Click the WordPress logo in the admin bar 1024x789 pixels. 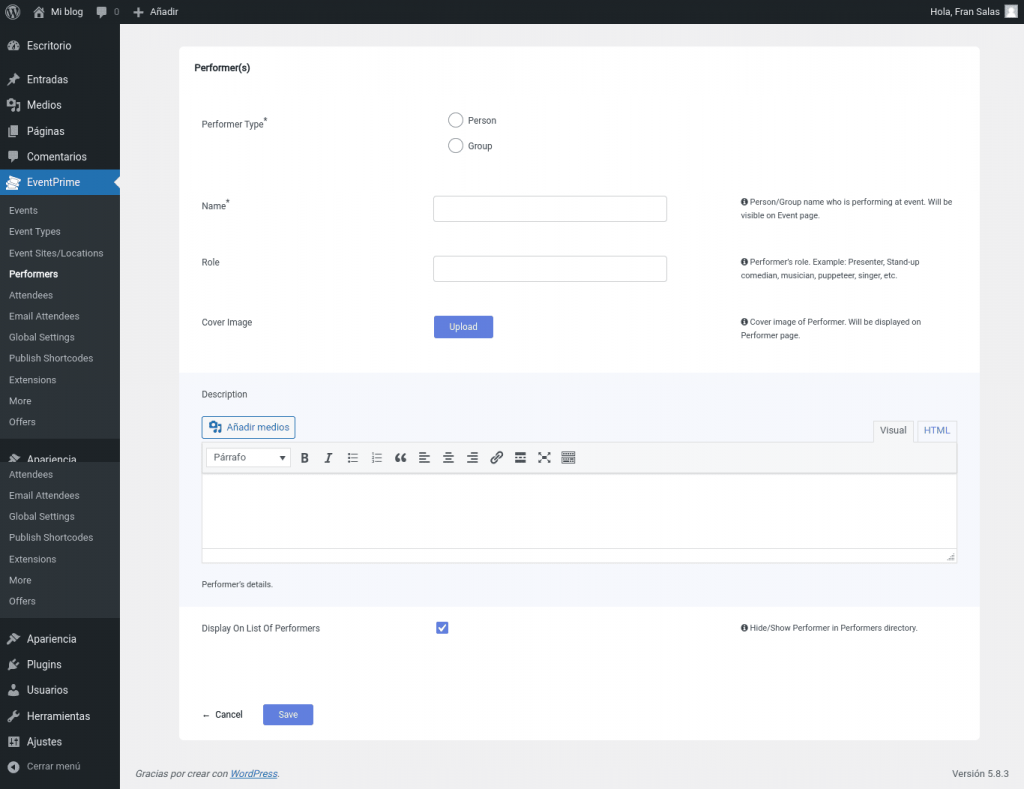tap(12, 12)
